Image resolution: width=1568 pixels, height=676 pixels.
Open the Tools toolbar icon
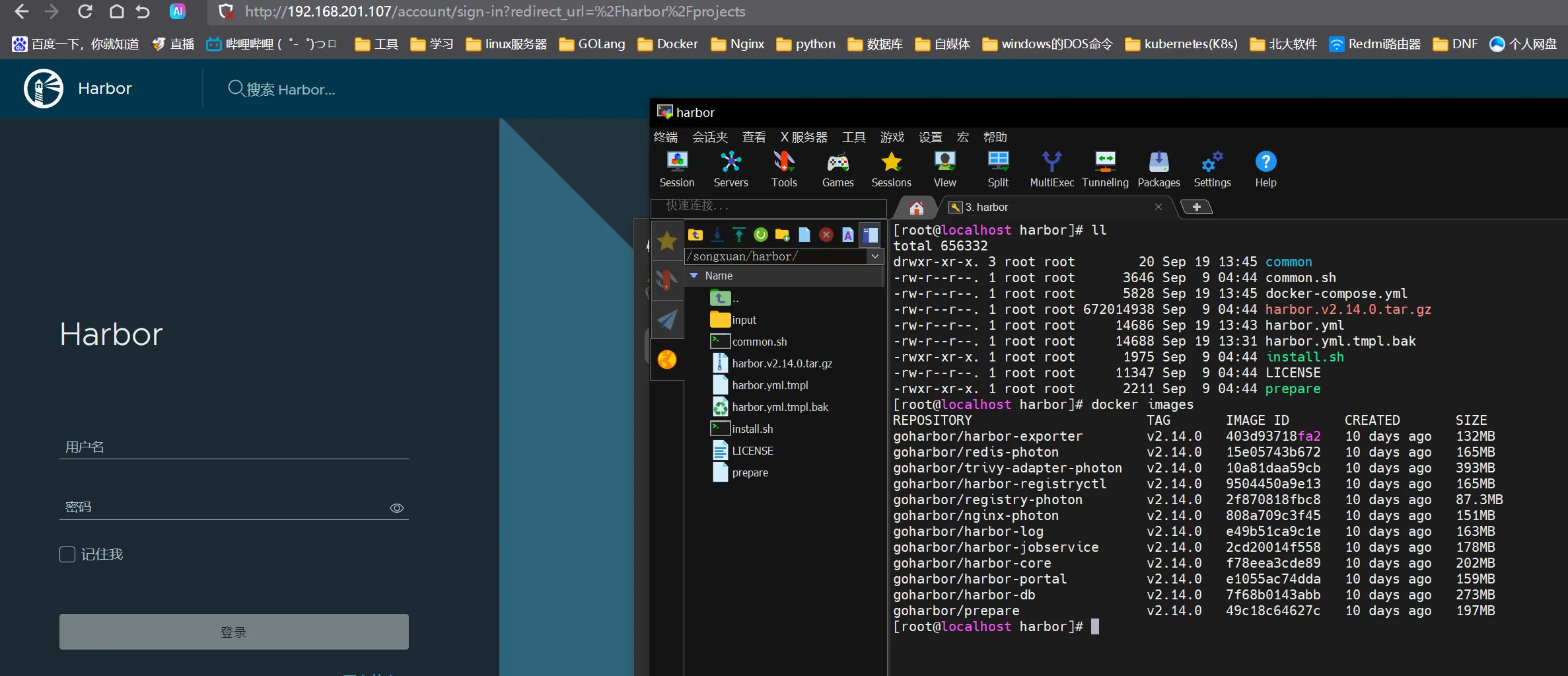point(784,169)
